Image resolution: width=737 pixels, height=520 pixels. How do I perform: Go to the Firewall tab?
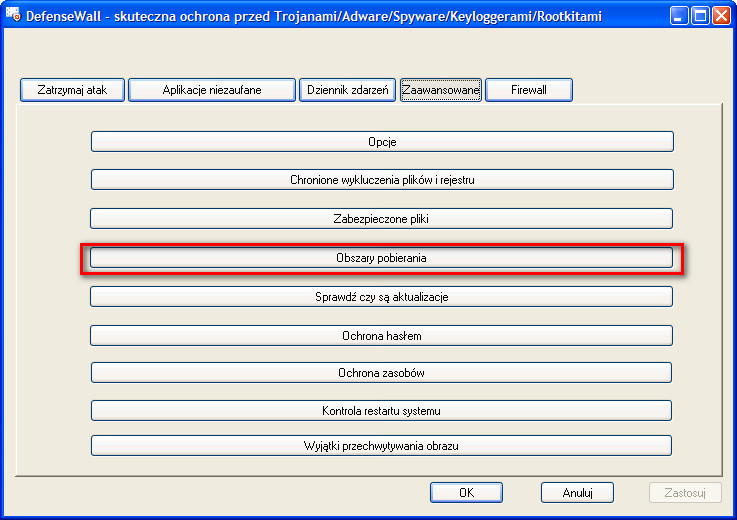tap(529, 90)
